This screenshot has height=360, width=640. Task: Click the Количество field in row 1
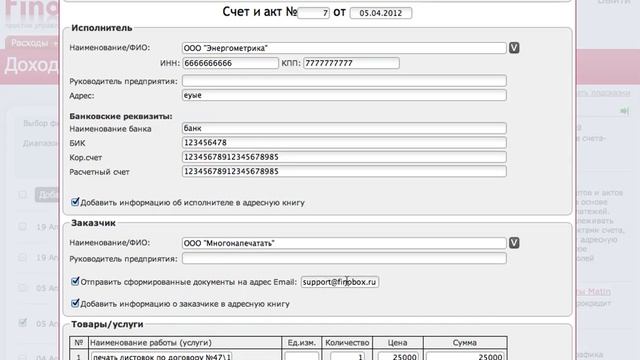(x=347, y=356)
